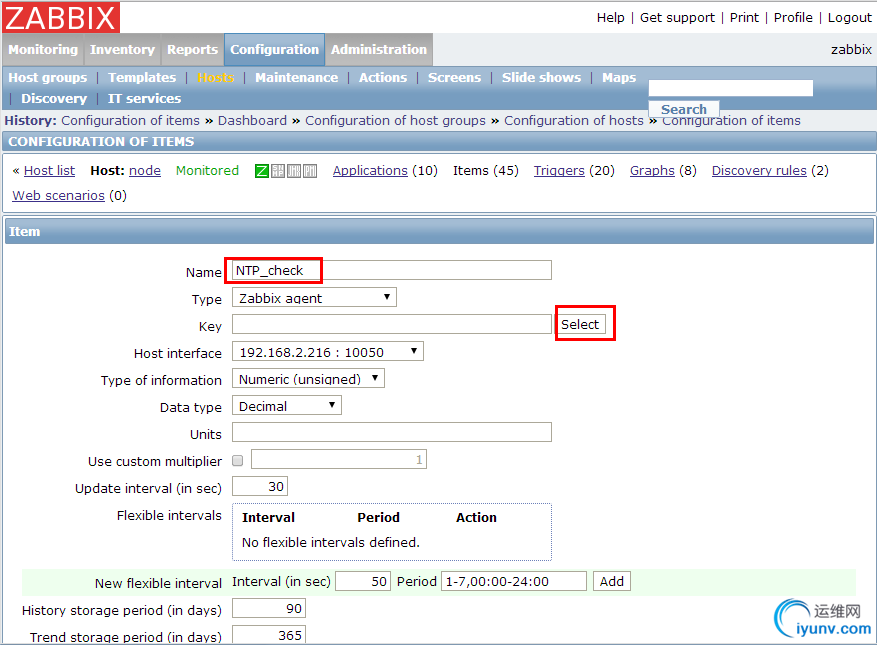877x645 pixels.
Task: Go back to the Host list link
Action: coord(49,171)
